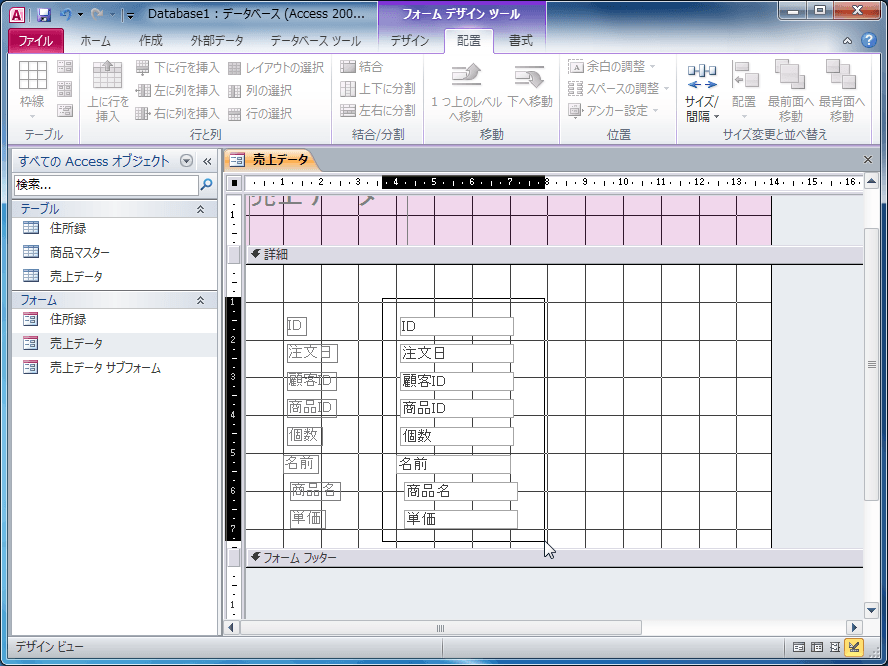
Task: Switch to 作成 ribbon tab
Action: tap(151, 41)
